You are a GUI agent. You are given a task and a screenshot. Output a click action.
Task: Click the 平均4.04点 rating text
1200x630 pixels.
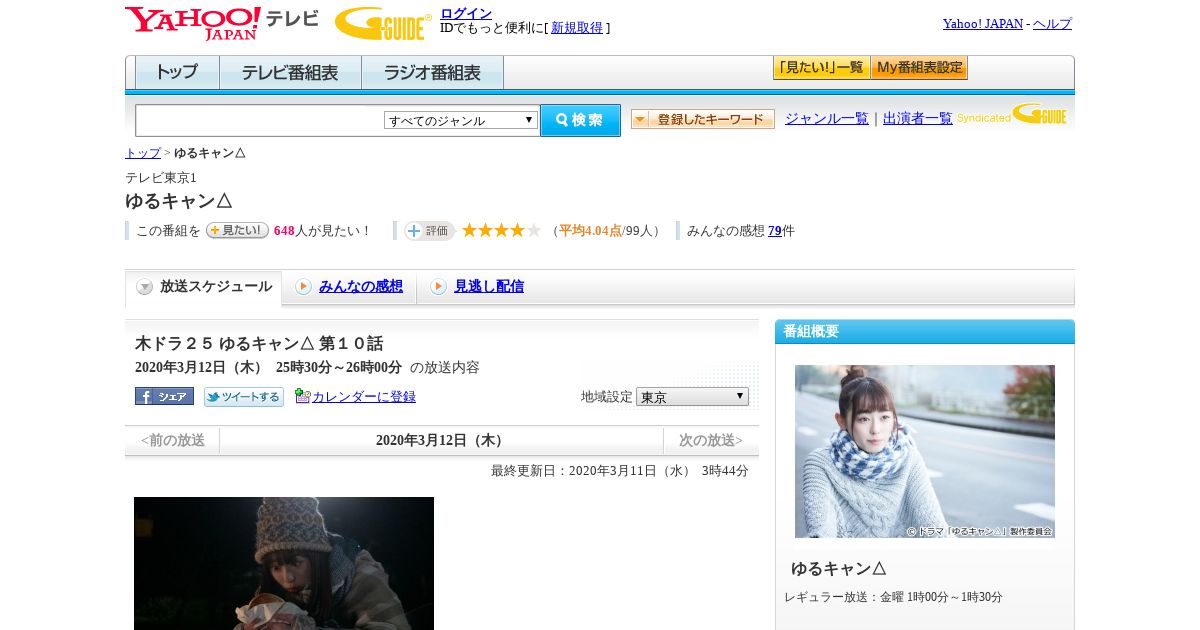(590, 231)
